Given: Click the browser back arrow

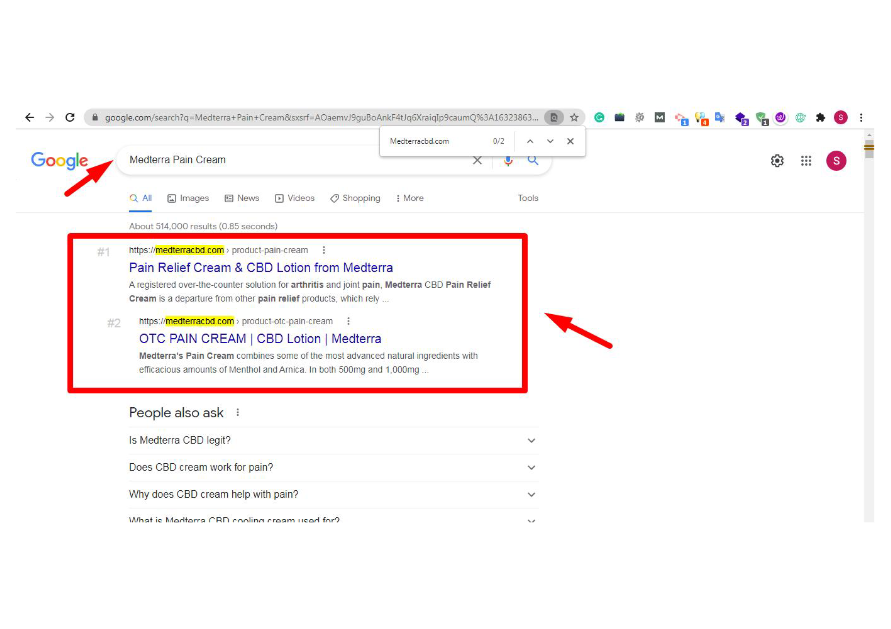Looking at the screenshot, I should (29, 117).
